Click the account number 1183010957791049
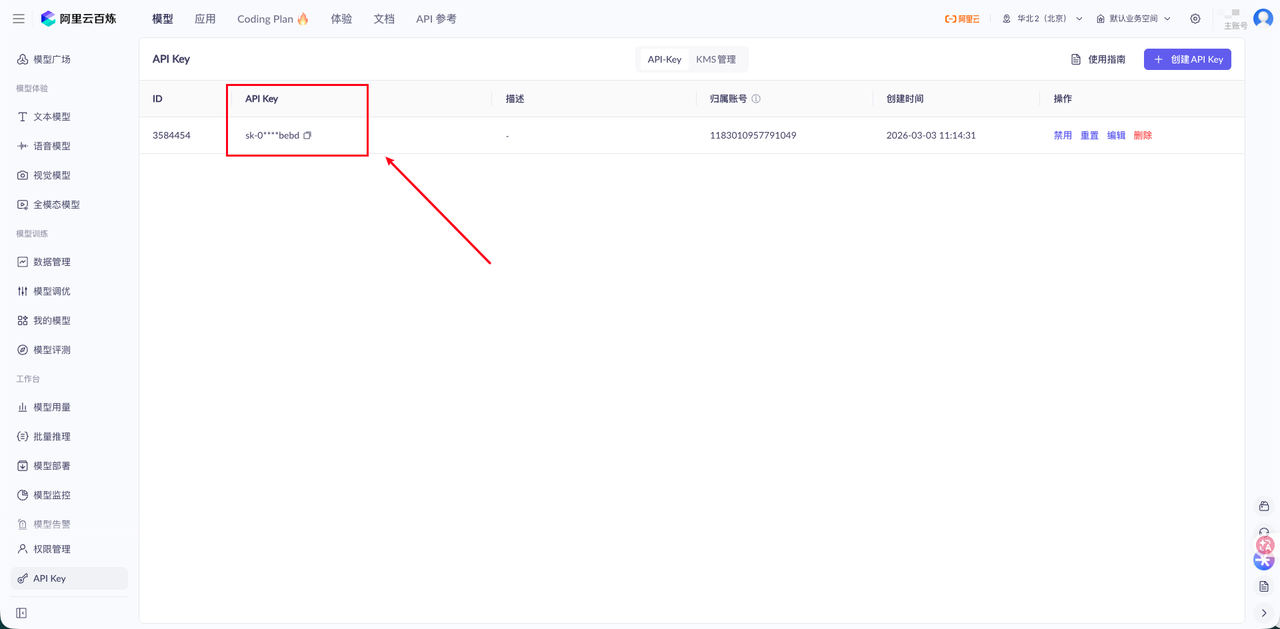Screen dimensions: 1280x629 [x=753, y=135]
